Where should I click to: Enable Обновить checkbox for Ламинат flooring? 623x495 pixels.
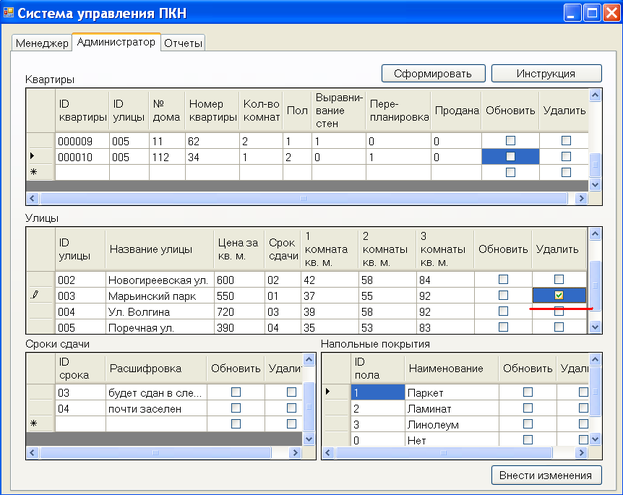527,408
